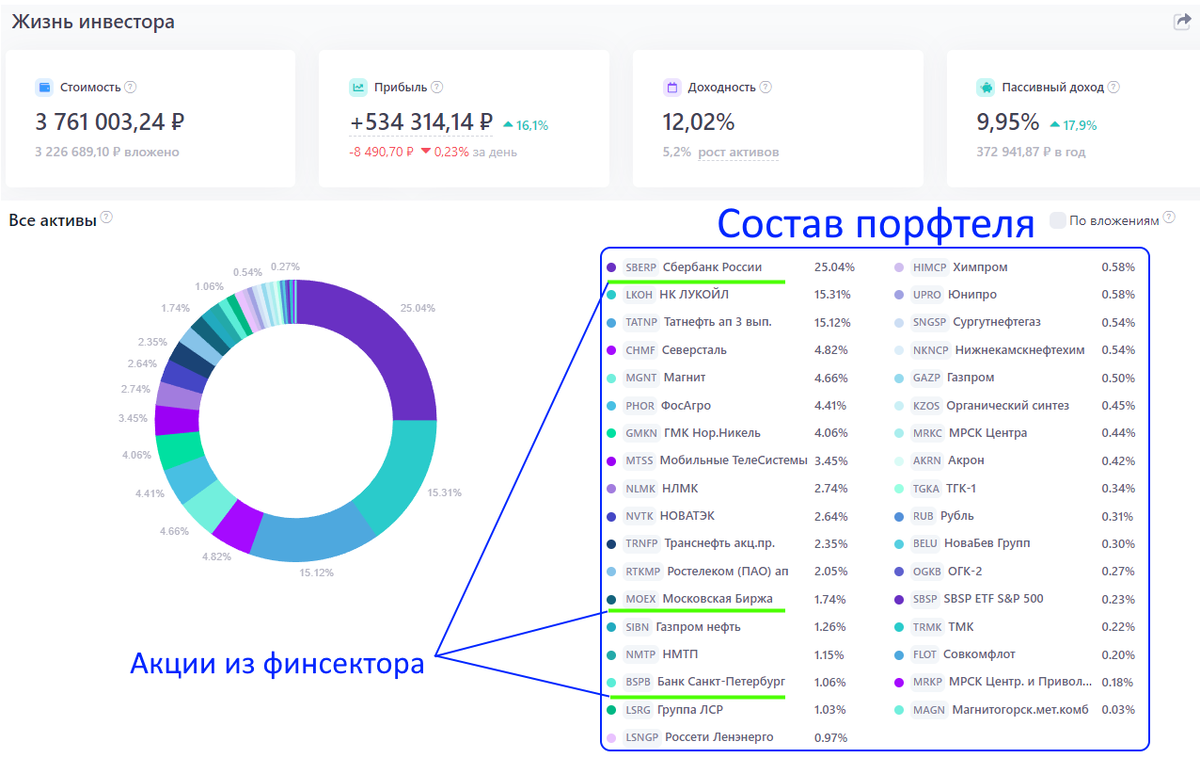Open help tooltip icon beside Пассивный доход
Viewport: 1200px width, 758px height.
1114,87
